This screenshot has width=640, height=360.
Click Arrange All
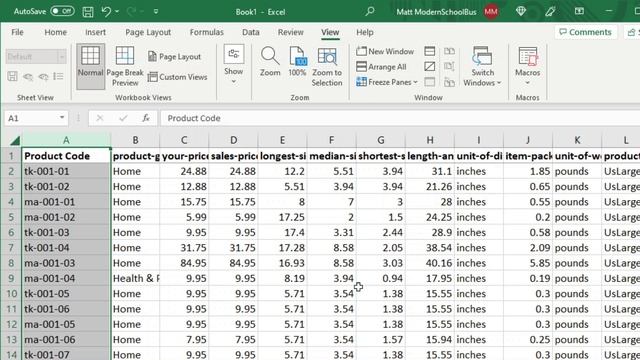[381, 67]
